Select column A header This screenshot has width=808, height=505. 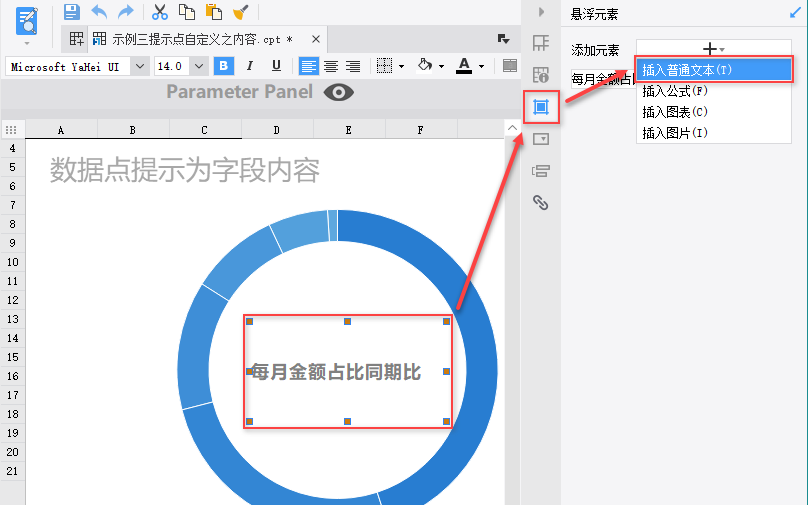pyautogui.click(x=61, y=130)
